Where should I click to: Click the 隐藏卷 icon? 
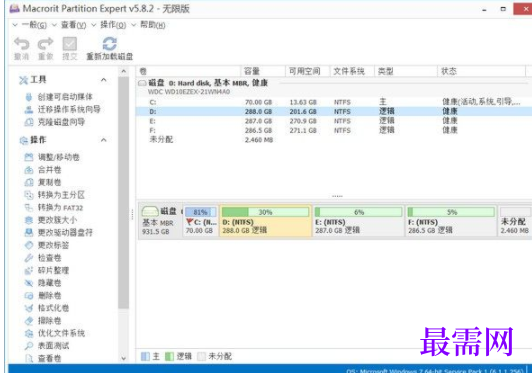(x=29, y=283)
